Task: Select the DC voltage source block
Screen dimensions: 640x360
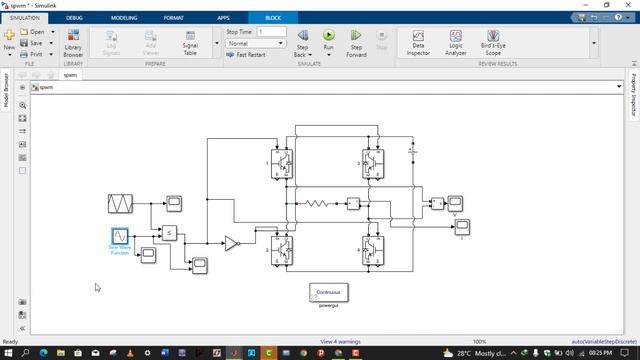Action: point(413,152)
